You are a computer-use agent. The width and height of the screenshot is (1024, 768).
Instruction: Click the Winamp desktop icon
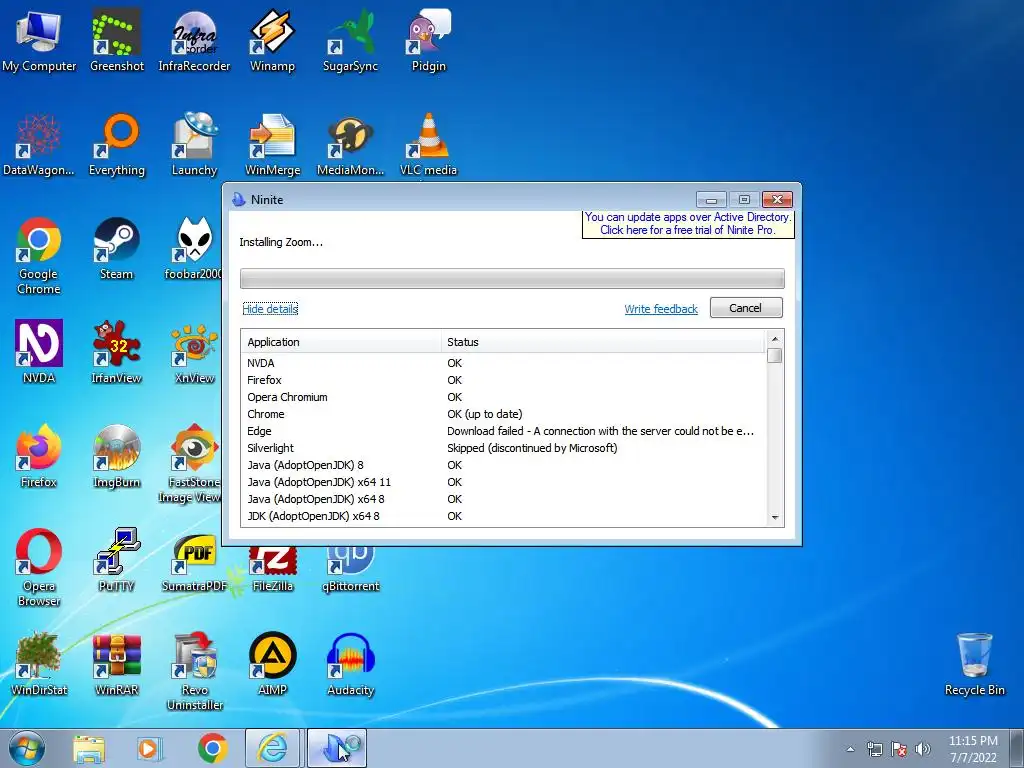[x=272, y=40]
